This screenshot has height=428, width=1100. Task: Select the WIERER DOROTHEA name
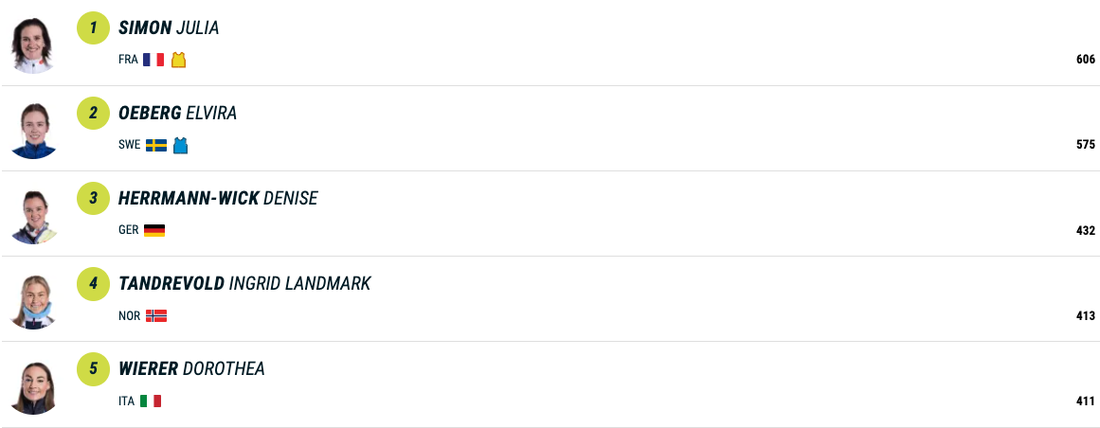tap(191, 369)
